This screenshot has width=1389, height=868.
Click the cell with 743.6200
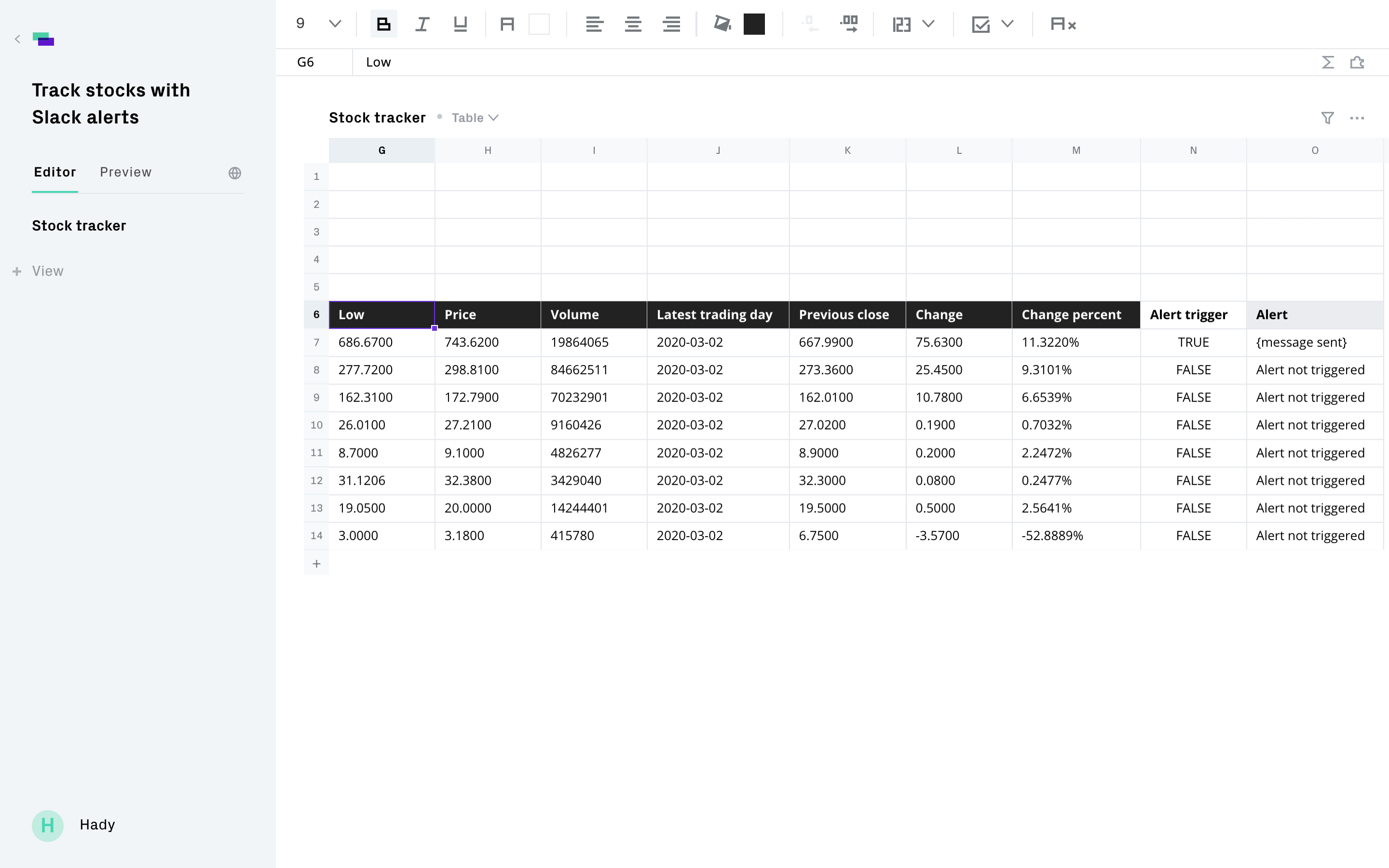488,342
